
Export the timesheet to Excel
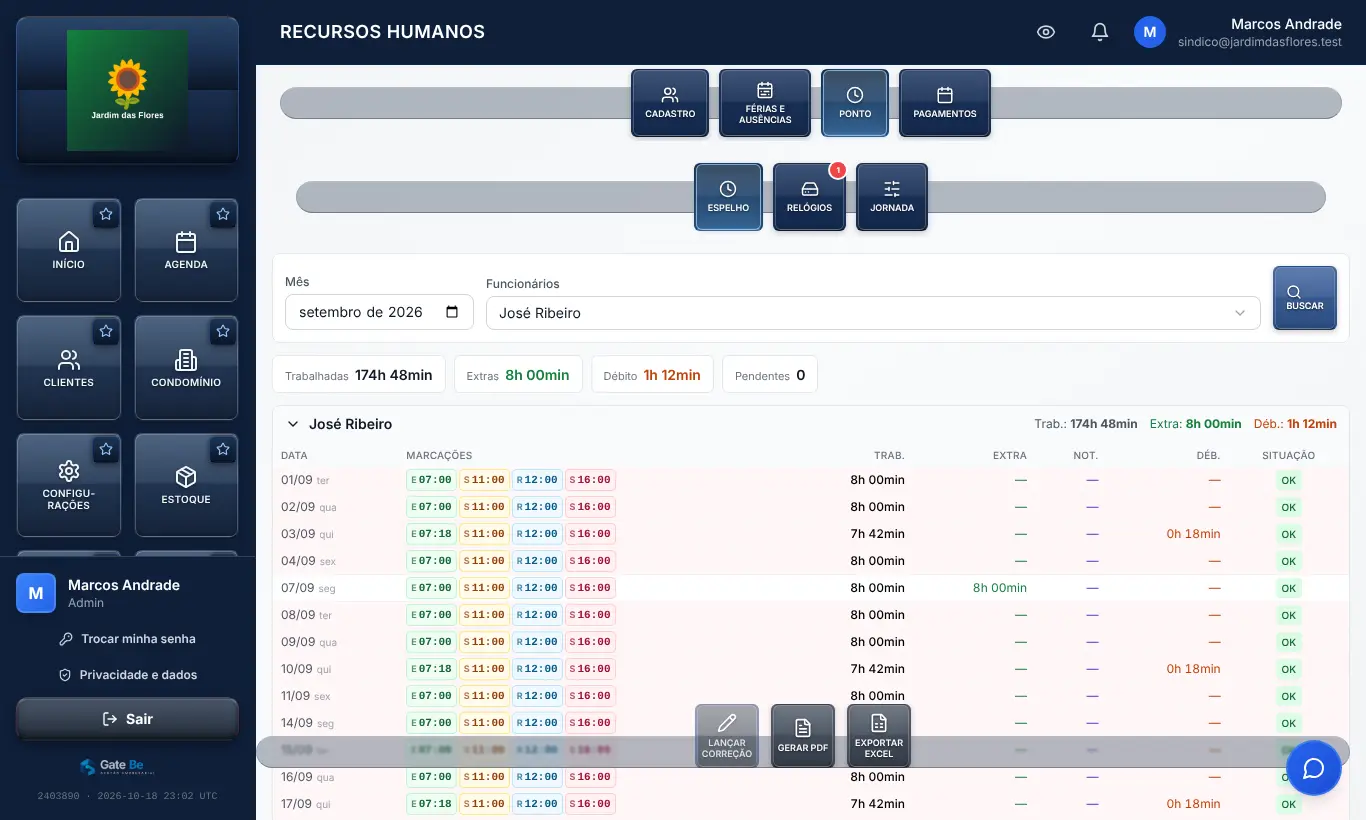tap(879, 736)
